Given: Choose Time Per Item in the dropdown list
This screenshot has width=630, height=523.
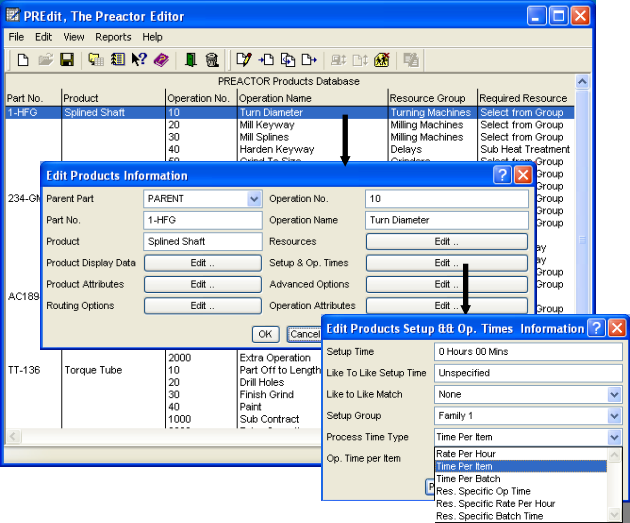Looking at the screenshot, I should tap(521, 466).
